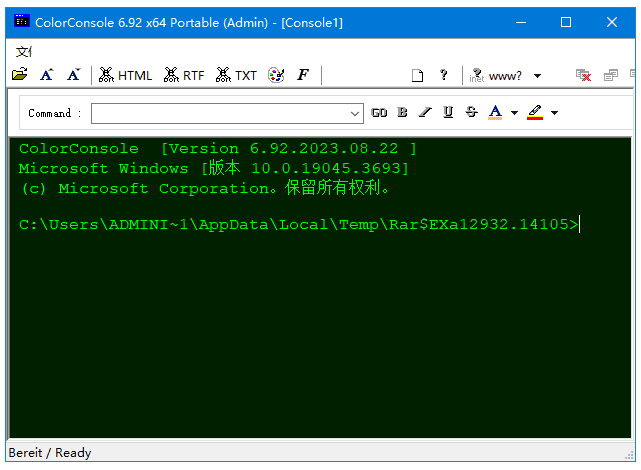Open the color palette icon

click(276, 75)
